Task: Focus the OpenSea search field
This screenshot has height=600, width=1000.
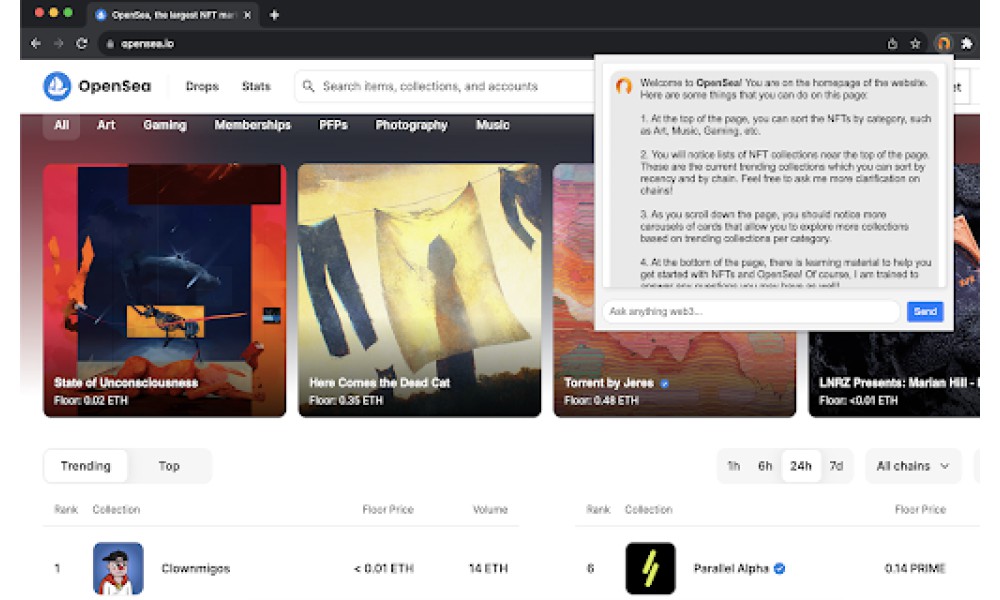Action: tap(446, 86)
